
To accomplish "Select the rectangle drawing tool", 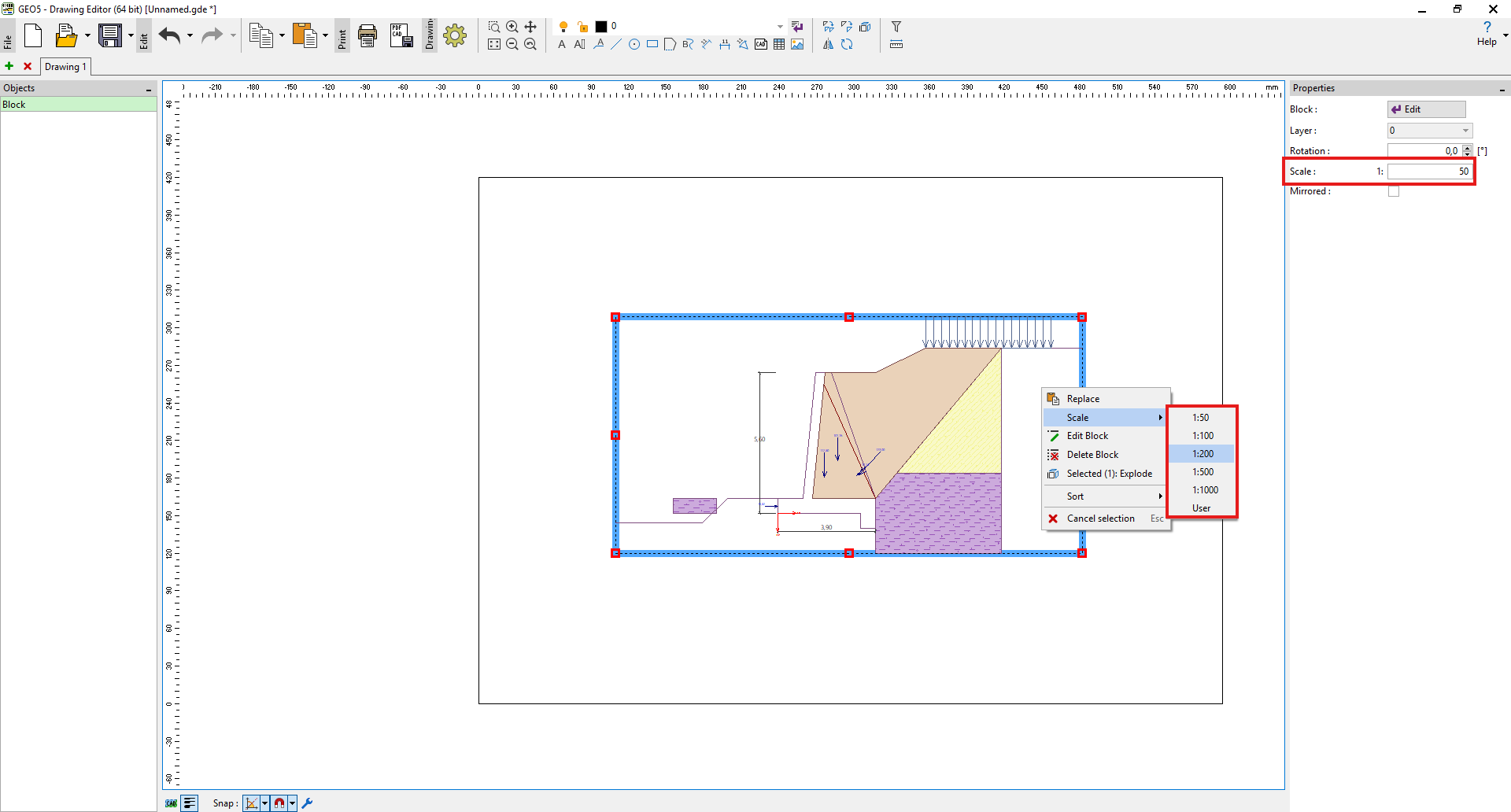I will [x=652, y=45].
